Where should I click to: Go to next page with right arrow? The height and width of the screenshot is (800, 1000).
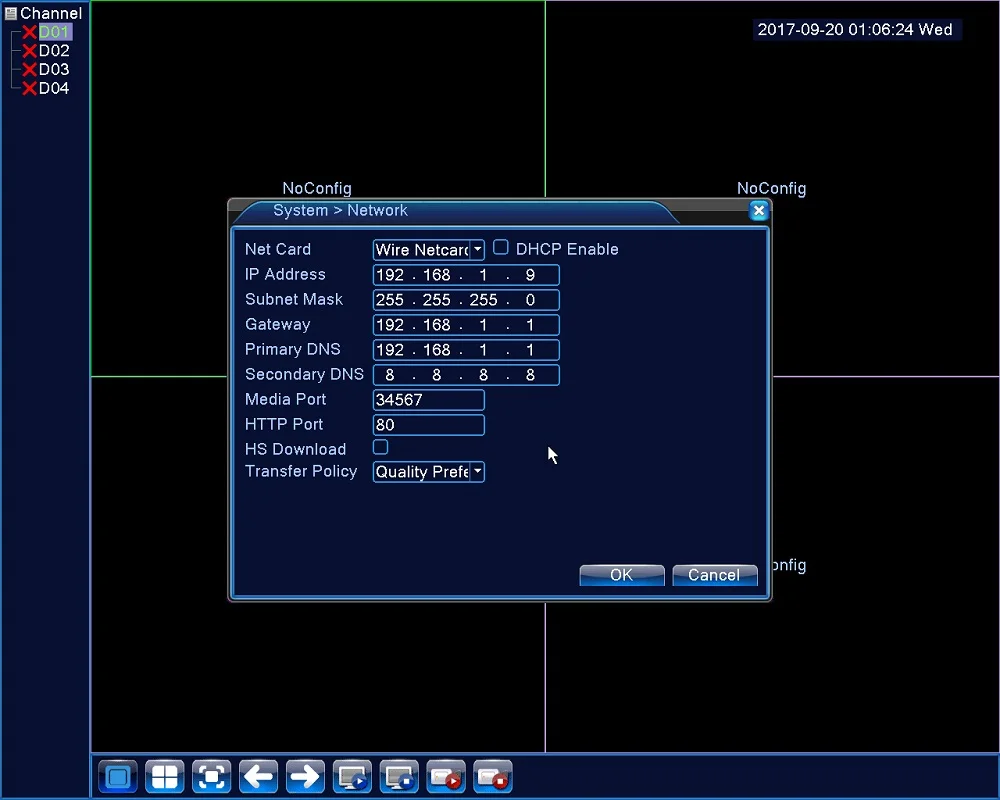pyautogui.click(x=305, y=777)
